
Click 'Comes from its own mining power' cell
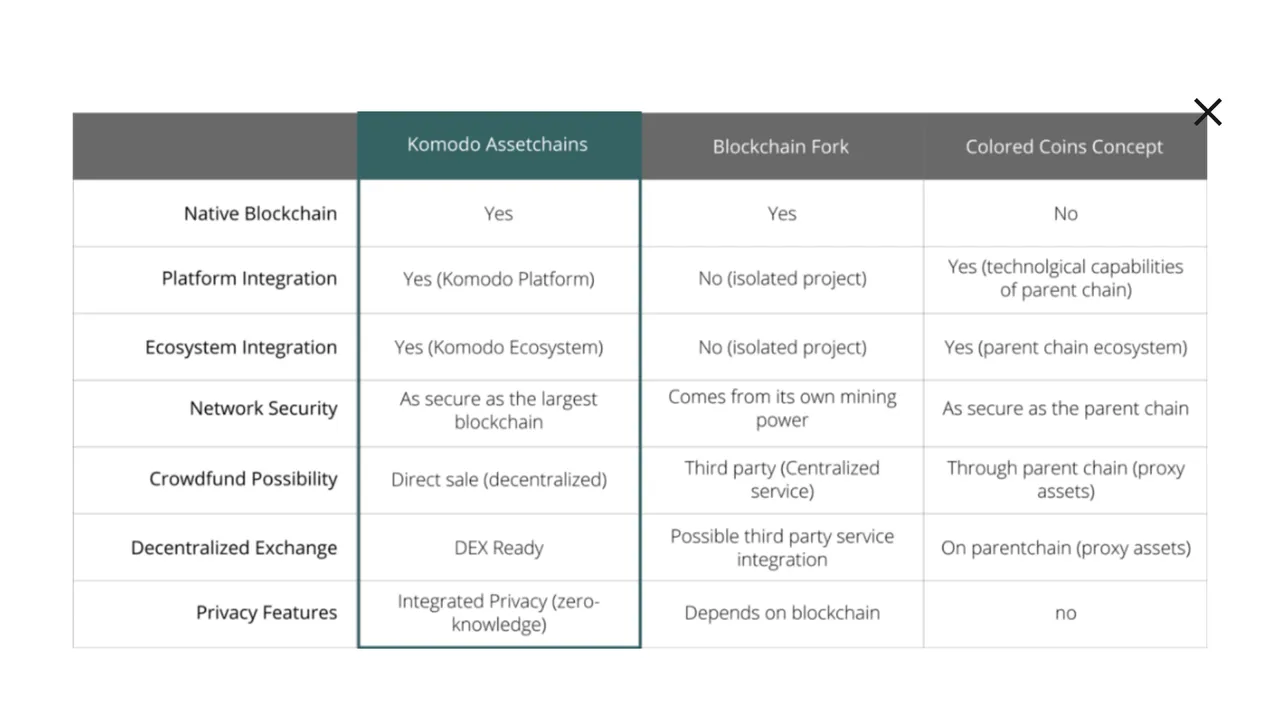point(781,408)
